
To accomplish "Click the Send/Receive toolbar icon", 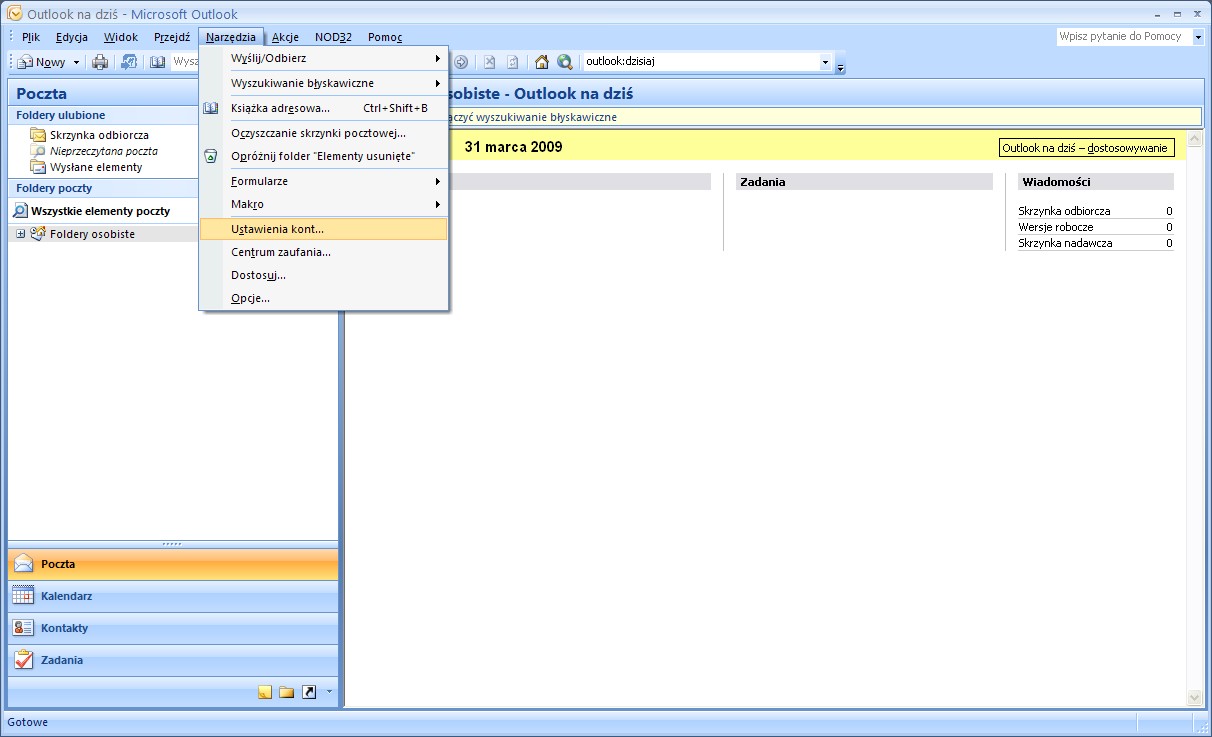I will tap(129, 62).
